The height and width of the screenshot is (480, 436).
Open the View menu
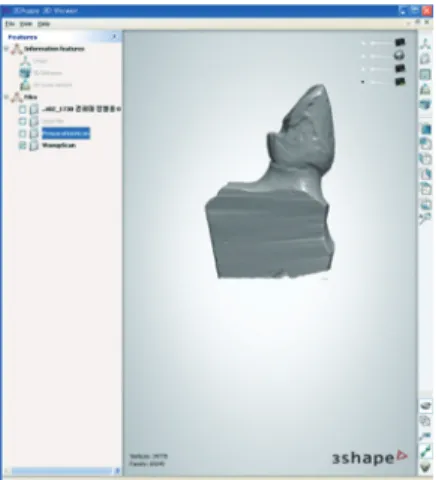(26, 24)
